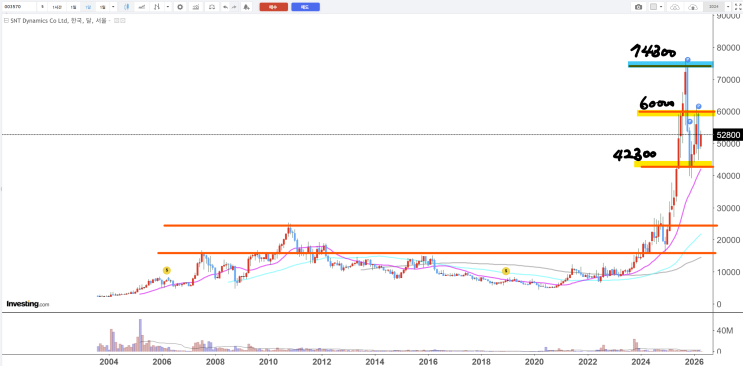
Task: Click the redo arrow in toolbar
Action: coord(234,7)
